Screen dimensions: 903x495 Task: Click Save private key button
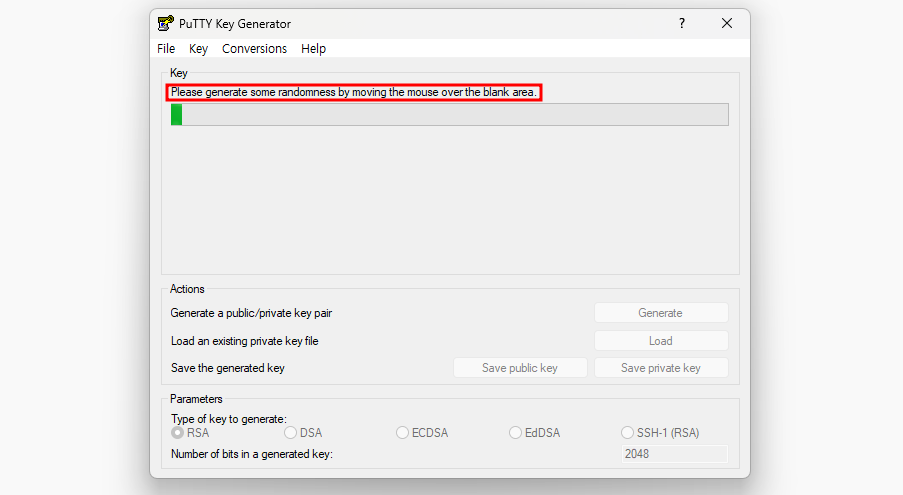(661, 368)
